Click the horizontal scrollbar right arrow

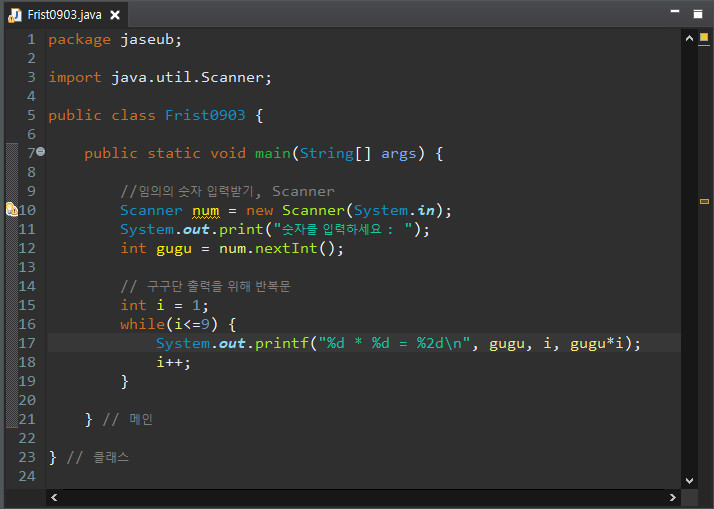[673, 498]
